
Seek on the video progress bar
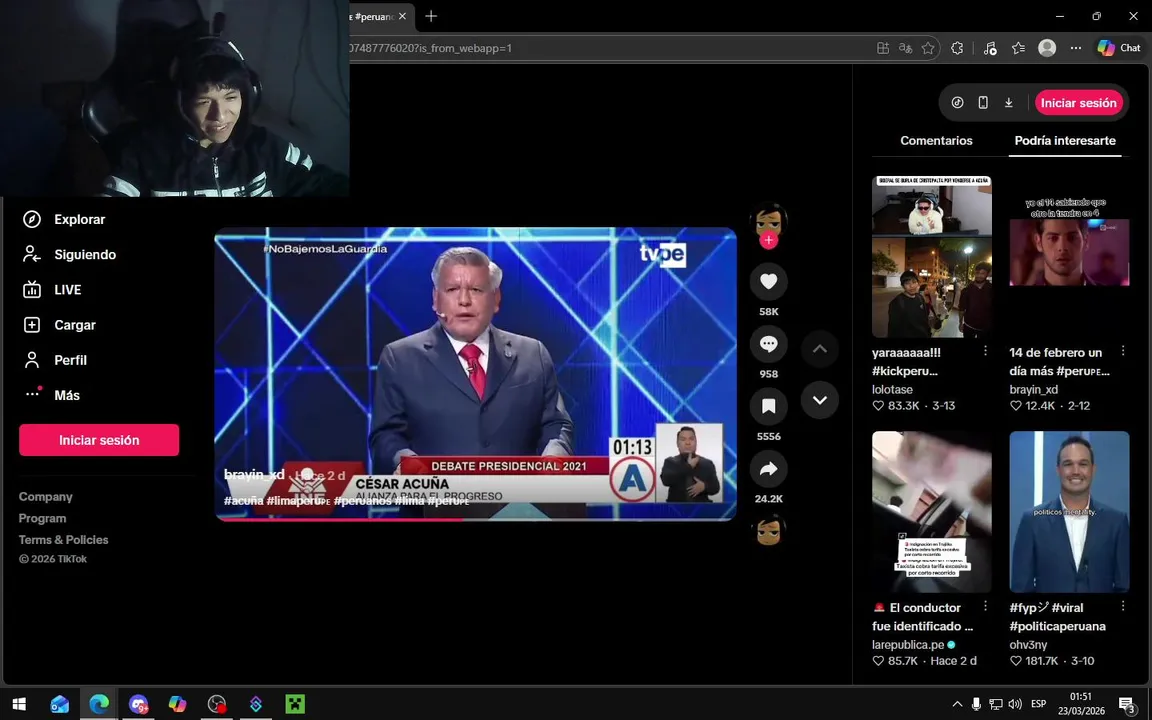(x=475, y=519)
